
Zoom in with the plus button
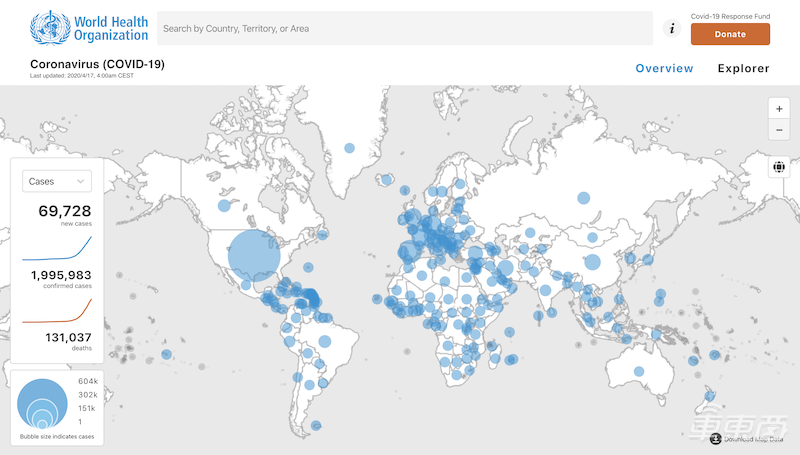(x=779, y=109)
